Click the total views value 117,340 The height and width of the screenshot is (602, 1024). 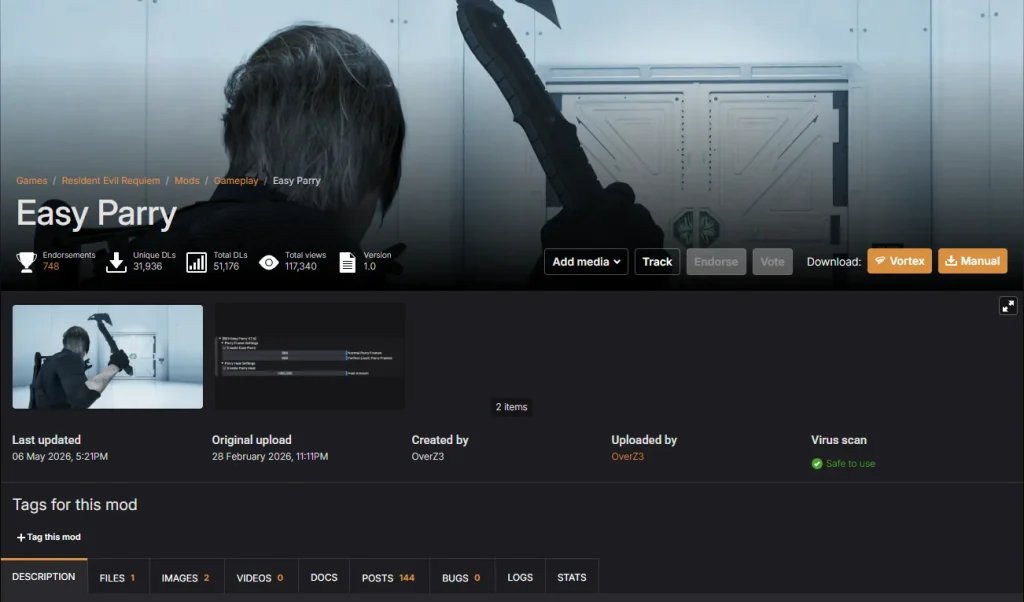(300, 266)
